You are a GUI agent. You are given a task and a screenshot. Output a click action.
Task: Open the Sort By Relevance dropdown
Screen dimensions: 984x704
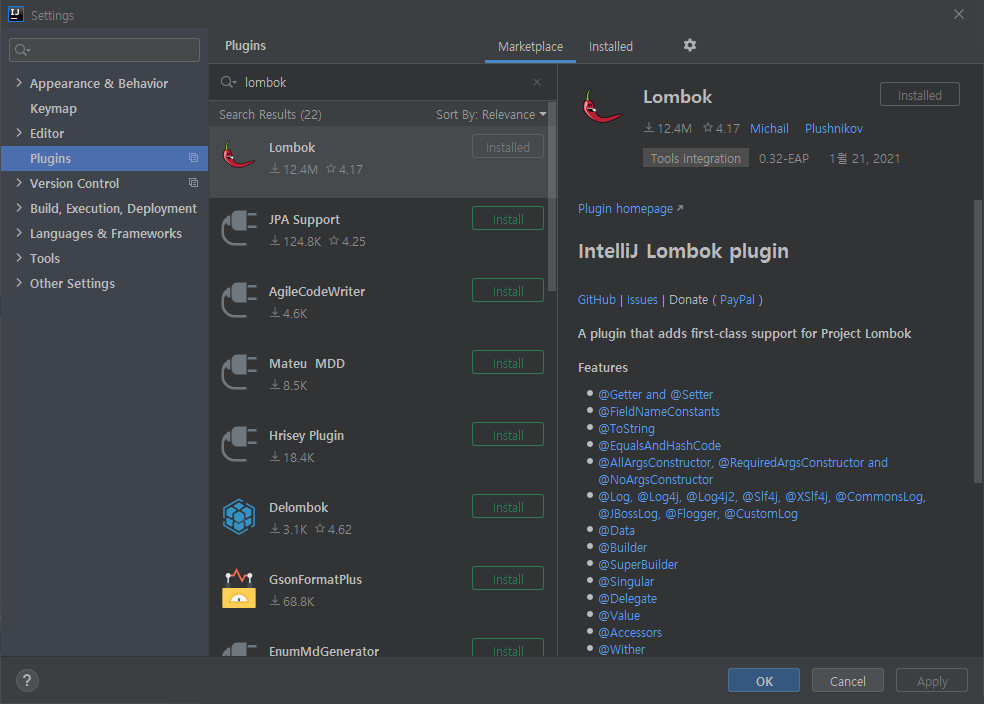point(491,114)
